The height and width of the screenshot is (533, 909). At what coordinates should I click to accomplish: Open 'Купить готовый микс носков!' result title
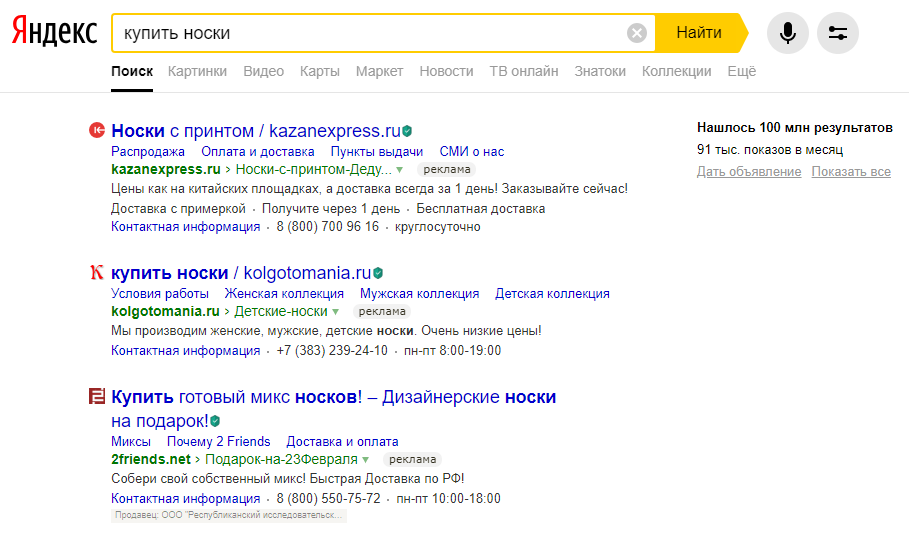(333, 408)
